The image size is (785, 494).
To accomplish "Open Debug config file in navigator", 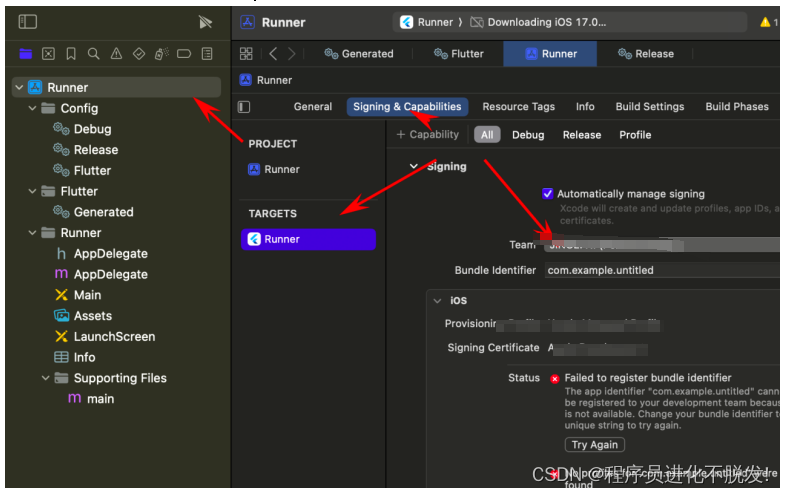I will pyautogui.click(x=83, y=129).
